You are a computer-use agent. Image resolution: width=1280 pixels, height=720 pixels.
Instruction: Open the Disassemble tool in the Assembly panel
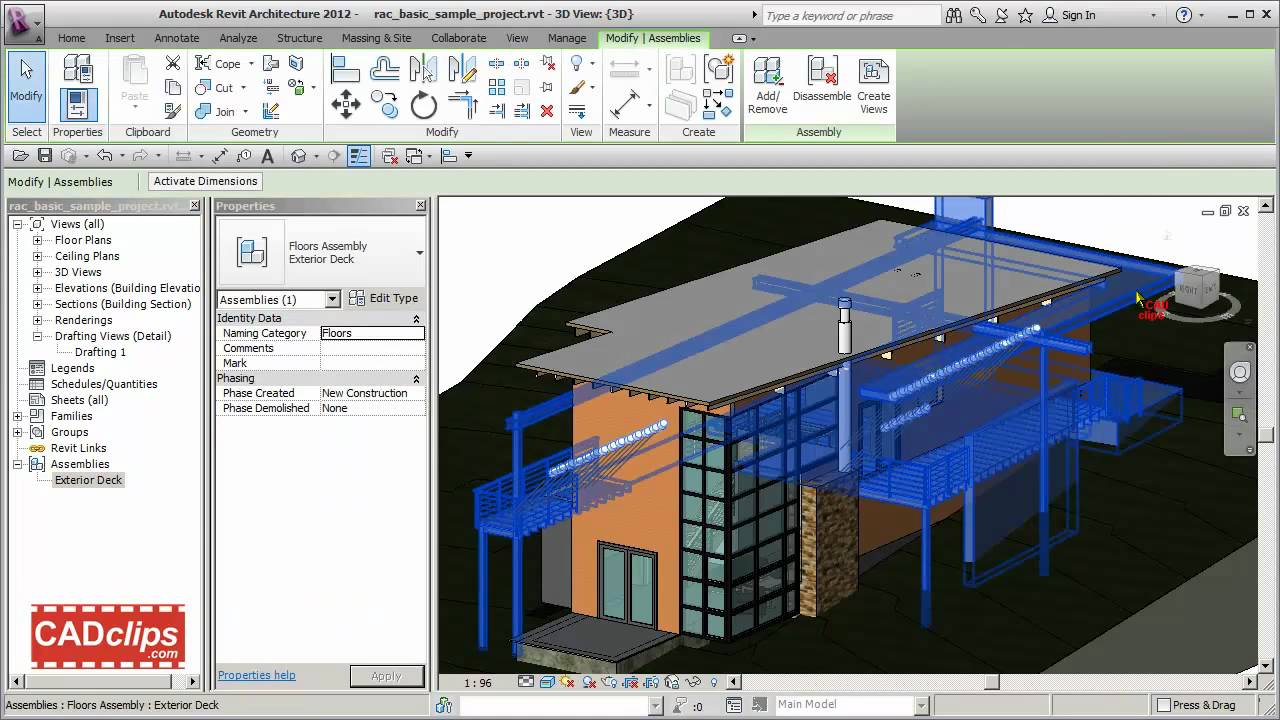pos(822,80)
